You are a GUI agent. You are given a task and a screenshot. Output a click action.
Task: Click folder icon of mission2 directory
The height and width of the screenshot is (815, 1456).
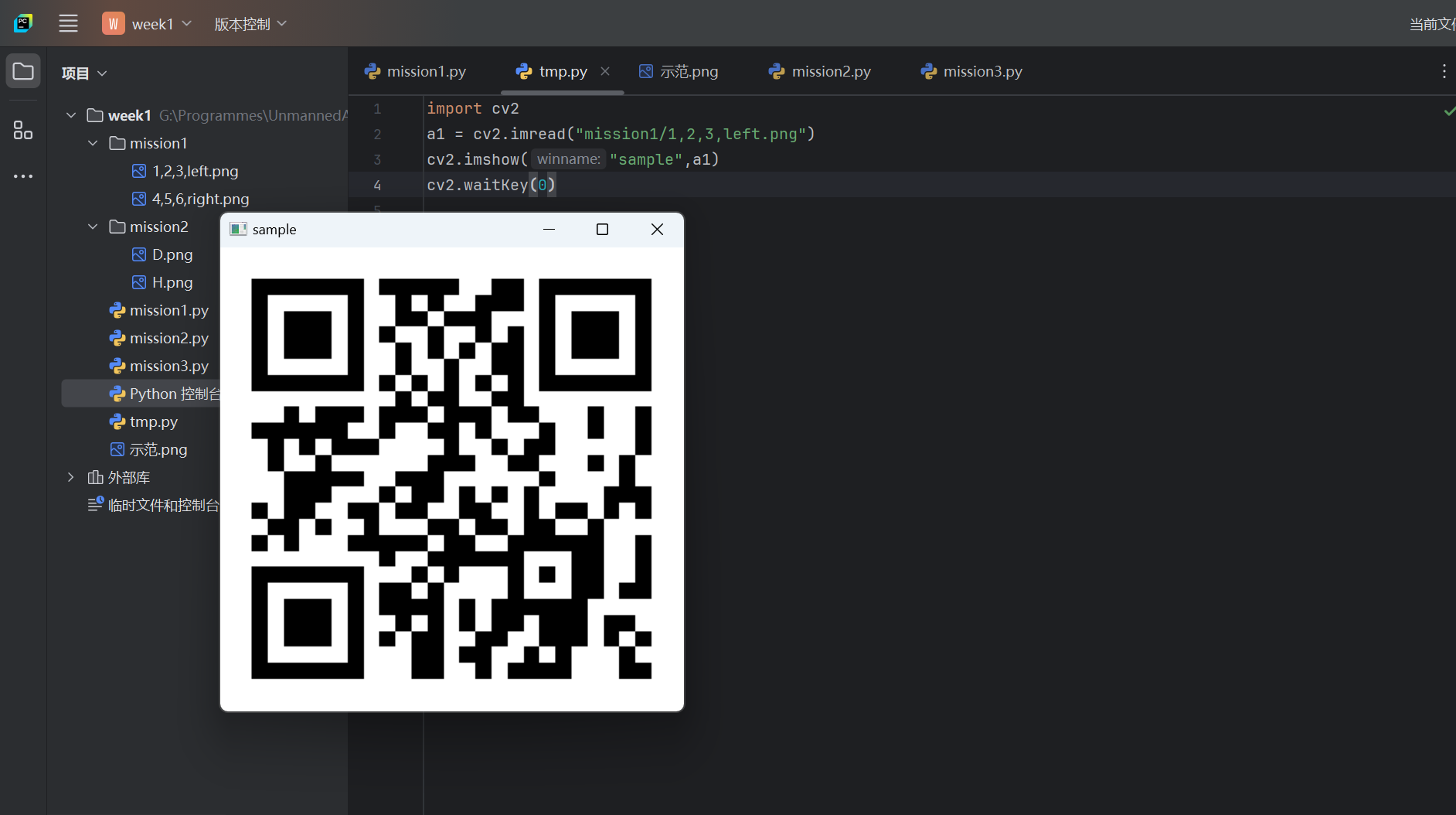point(117,227)
